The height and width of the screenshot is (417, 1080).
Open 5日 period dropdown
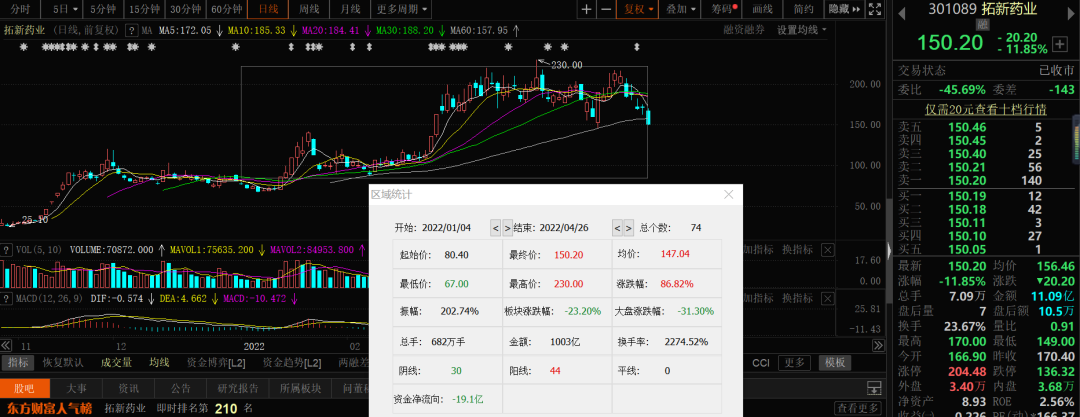pos(65,10)
